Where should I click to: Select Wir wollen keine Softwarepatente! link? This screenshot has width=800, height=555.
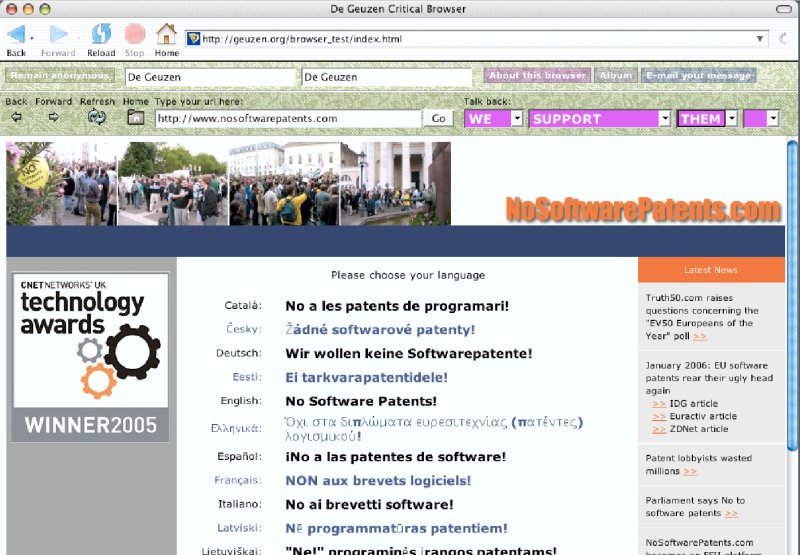[409, 354]
